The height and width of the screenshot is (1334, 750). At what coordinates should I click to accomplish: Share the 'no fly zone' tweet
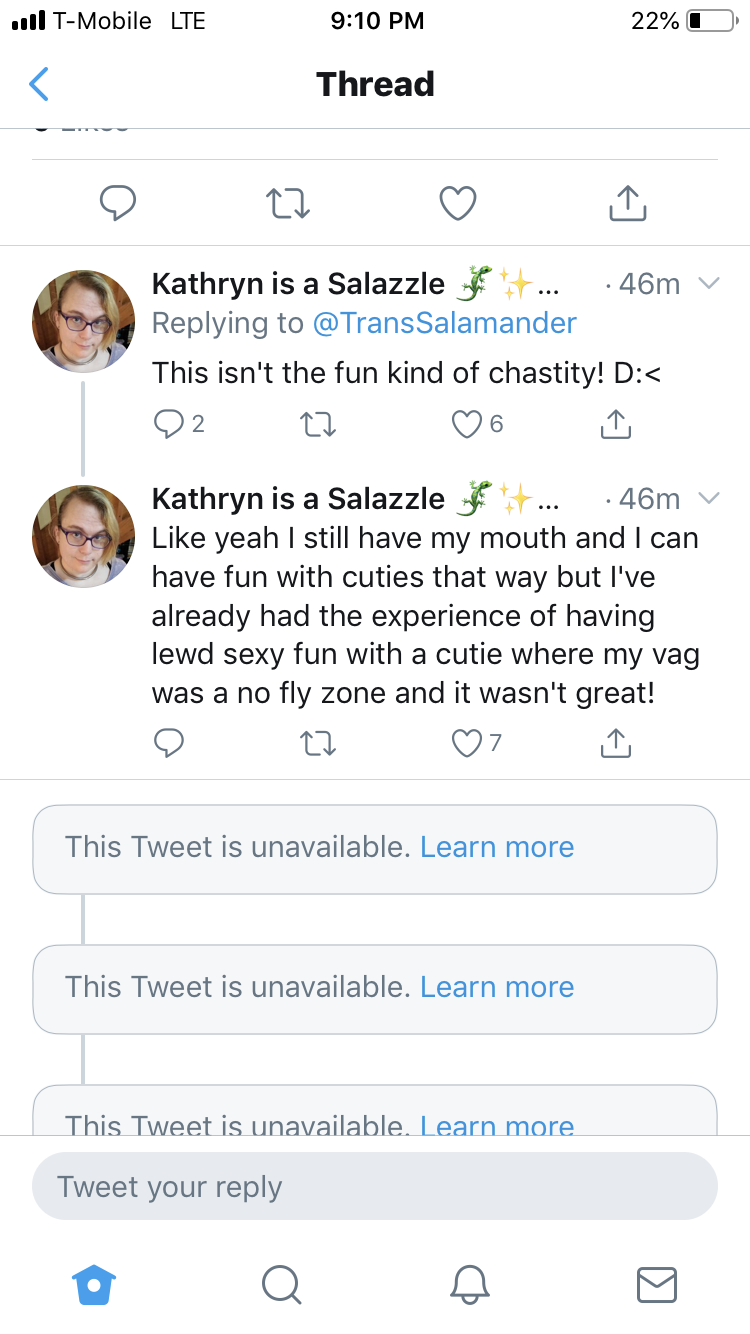616,742
